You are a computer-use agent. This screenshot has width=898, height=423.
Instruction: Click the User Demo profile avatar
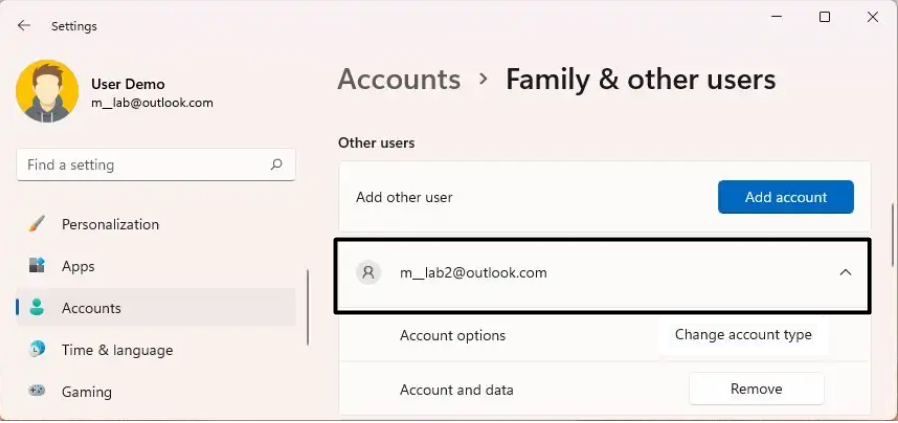click(47, 92)
